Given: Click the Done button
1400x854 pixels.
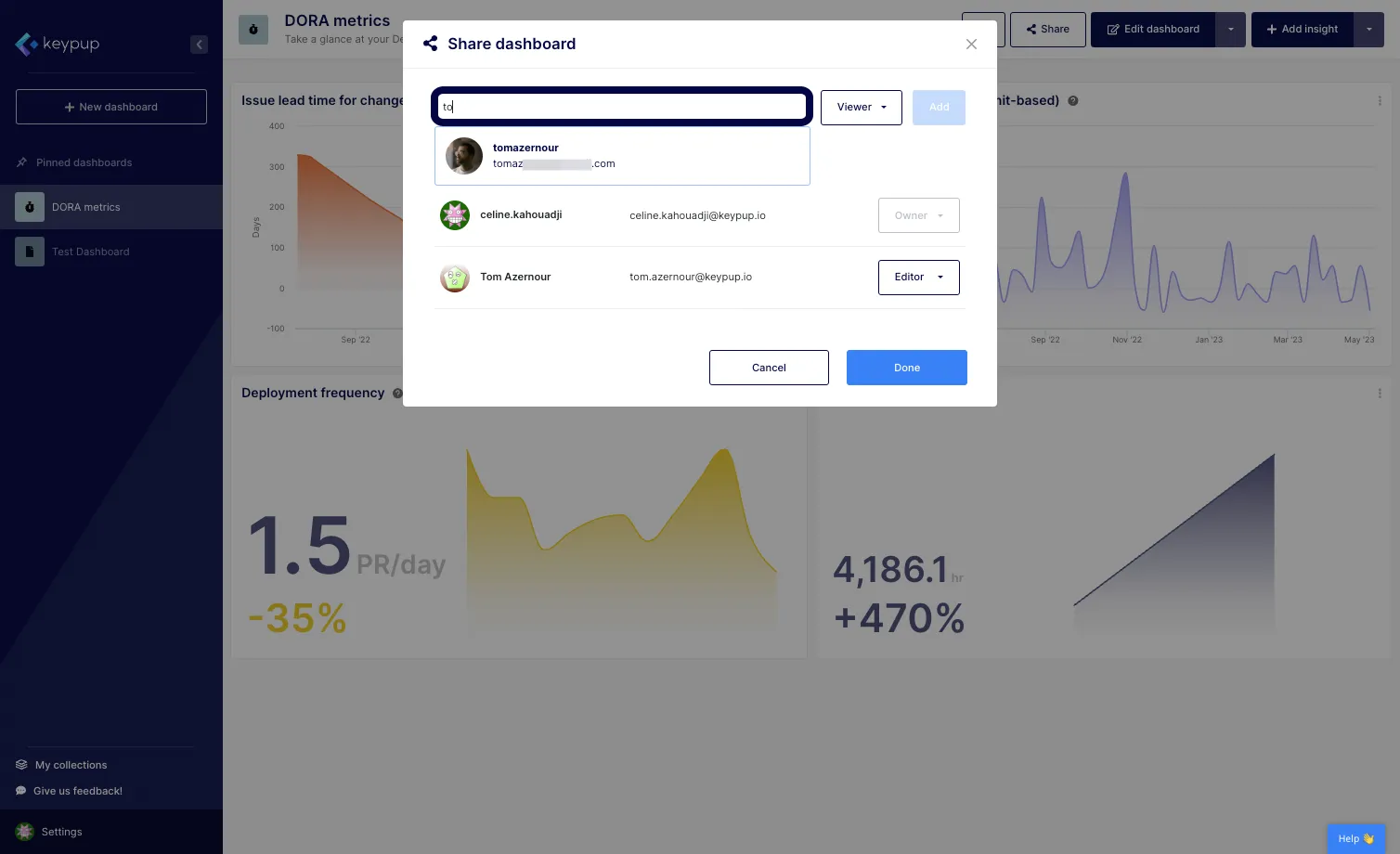Looking at the screenshot, I should pos(906,368).
